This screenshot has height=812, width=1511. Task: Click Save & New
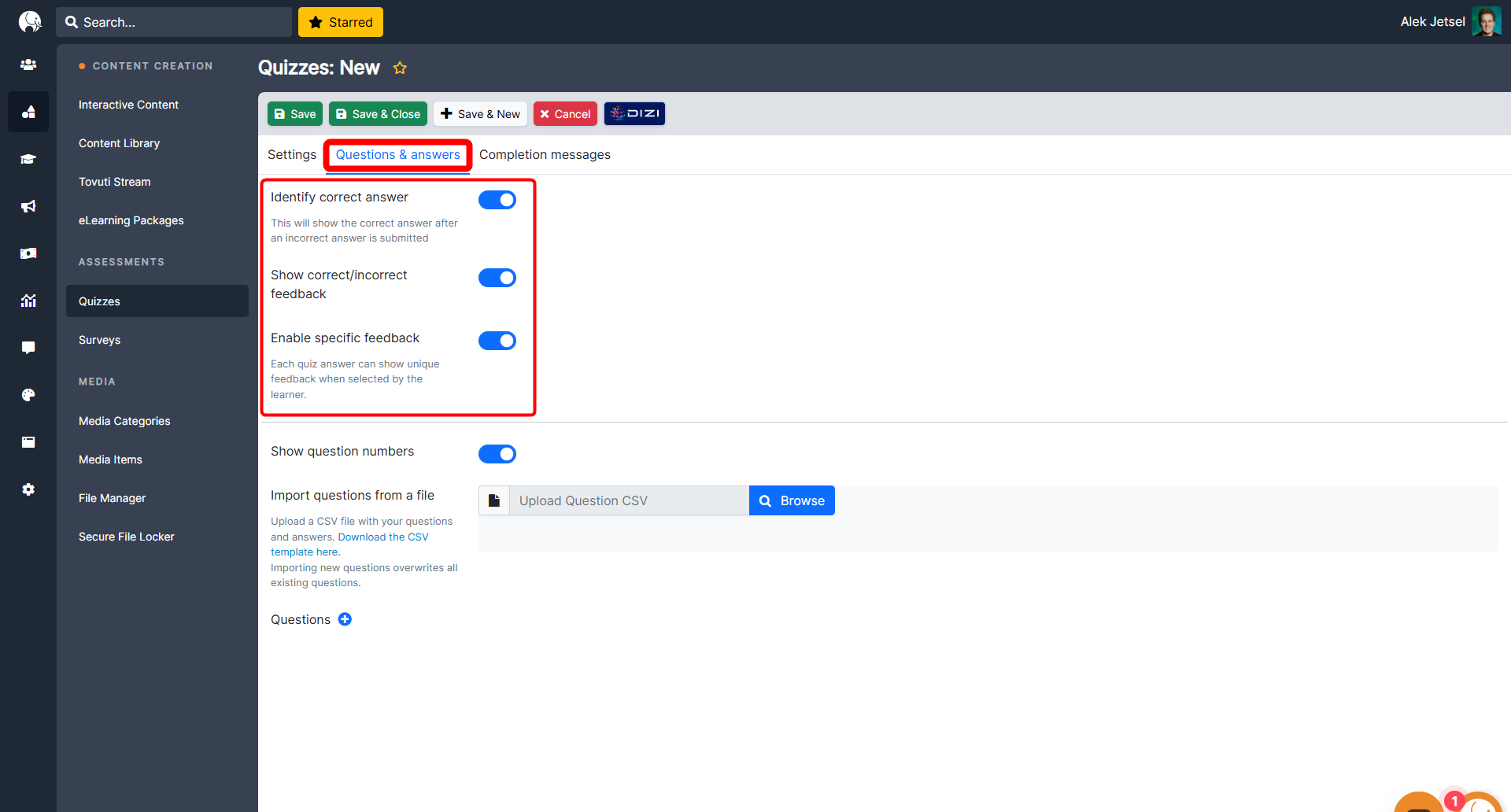click(x=480, y=113)
